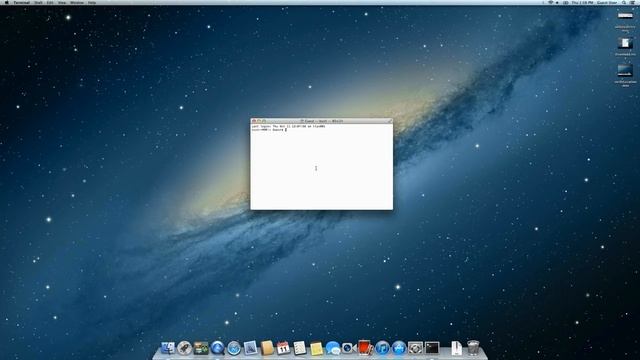Viewport: 640px width, 360px height.
Task: Close the Terminal window red button
Action: [x=254, y=121]
